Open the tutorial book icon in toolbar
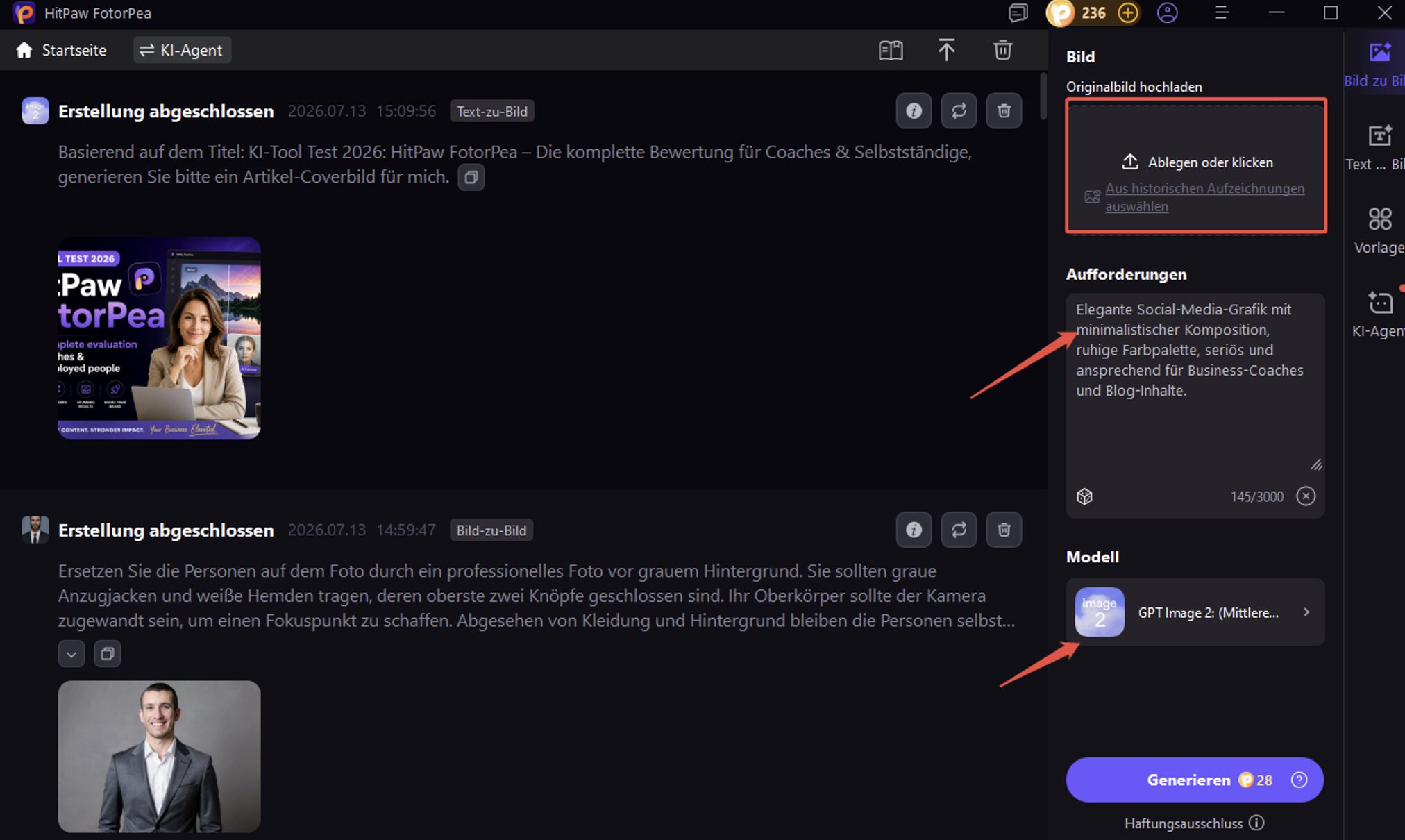The height and width of the screenshot is (840, 1405). 891,50
